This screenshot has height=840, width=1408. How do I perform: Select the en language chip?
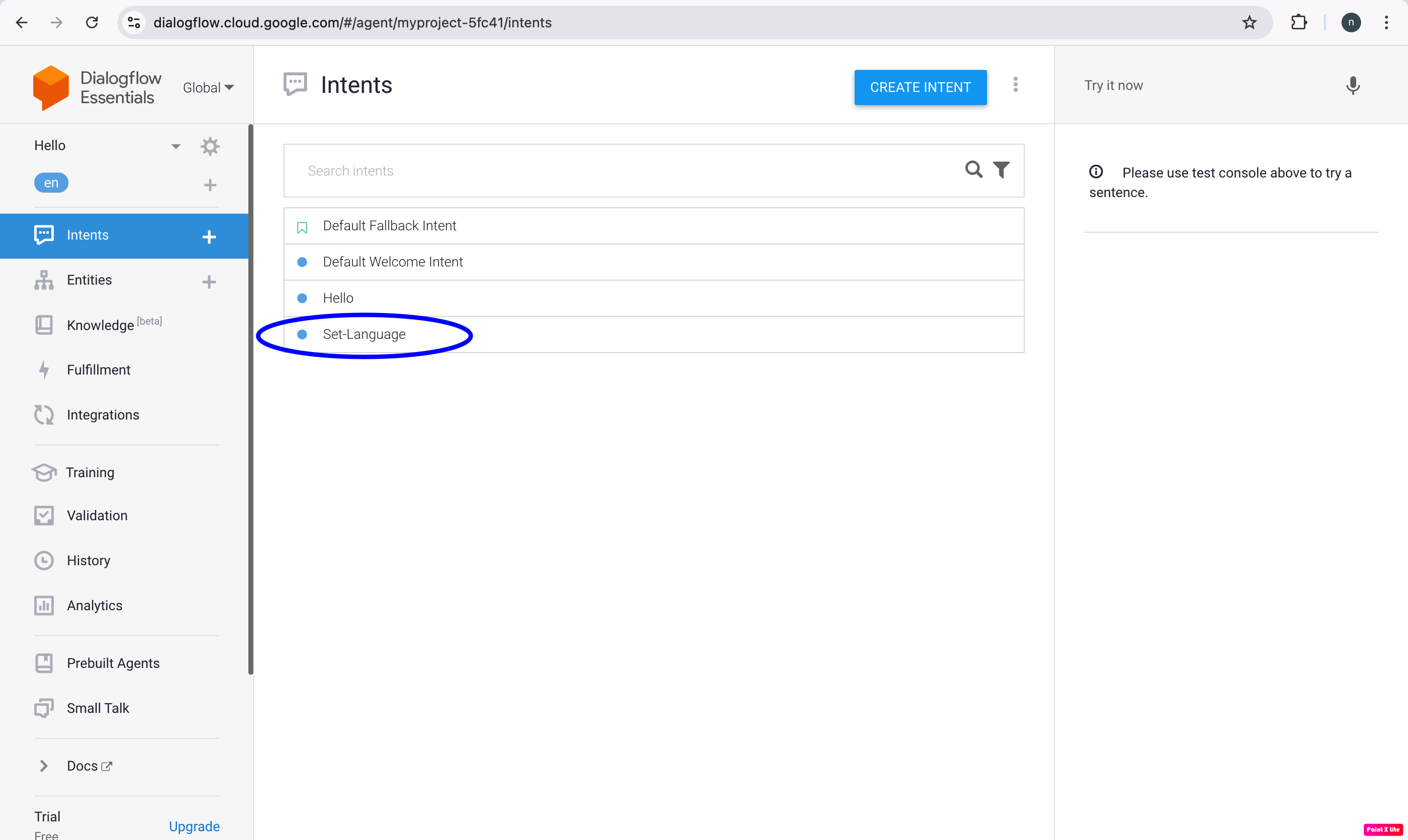[x=51, y=182]
